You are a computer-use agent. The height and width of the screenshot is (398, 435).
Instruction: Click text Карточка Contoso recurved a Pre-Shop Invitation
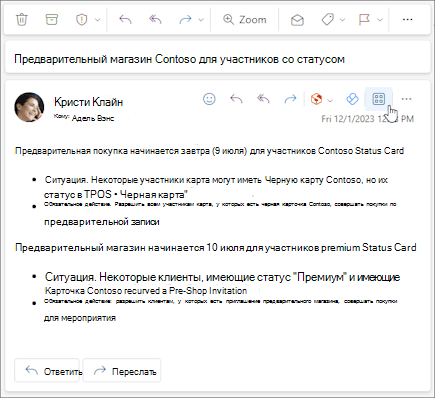146,291
